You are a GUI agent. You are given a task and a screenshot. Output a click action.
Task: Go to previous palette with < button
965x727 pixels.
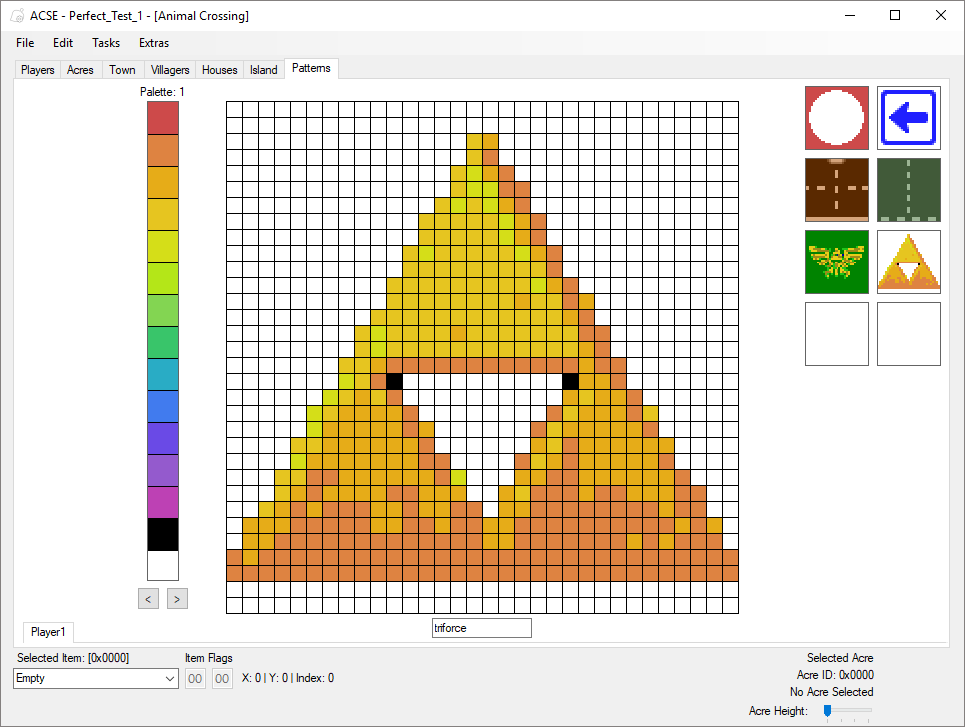click(x=148, y=598)
